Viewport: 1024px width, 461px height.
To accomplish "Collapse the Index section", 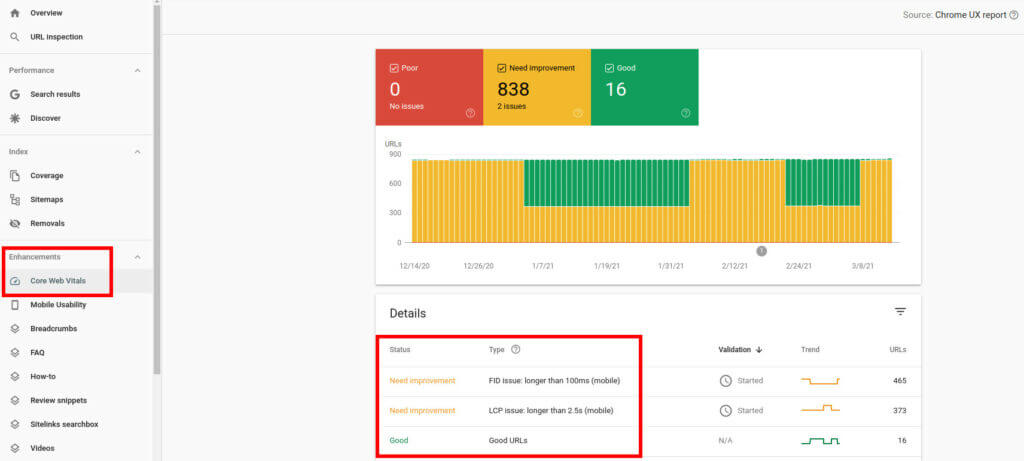I will click(137, 151).
